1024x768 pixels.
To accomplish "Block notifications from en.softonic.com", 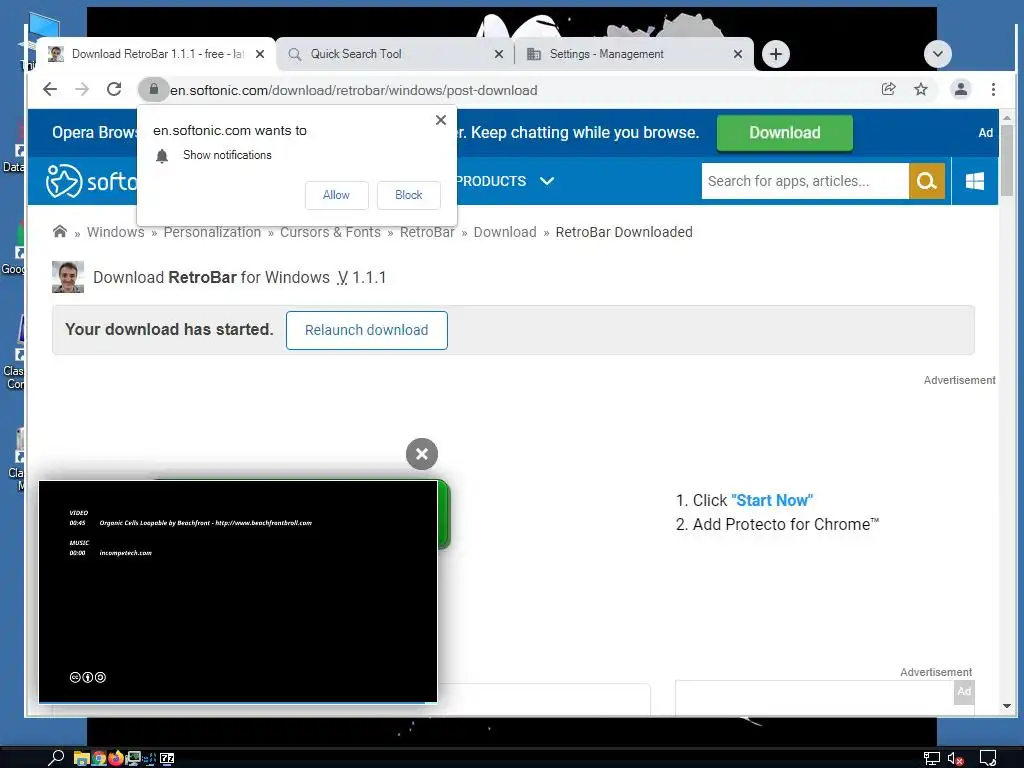I will point(409,195).
